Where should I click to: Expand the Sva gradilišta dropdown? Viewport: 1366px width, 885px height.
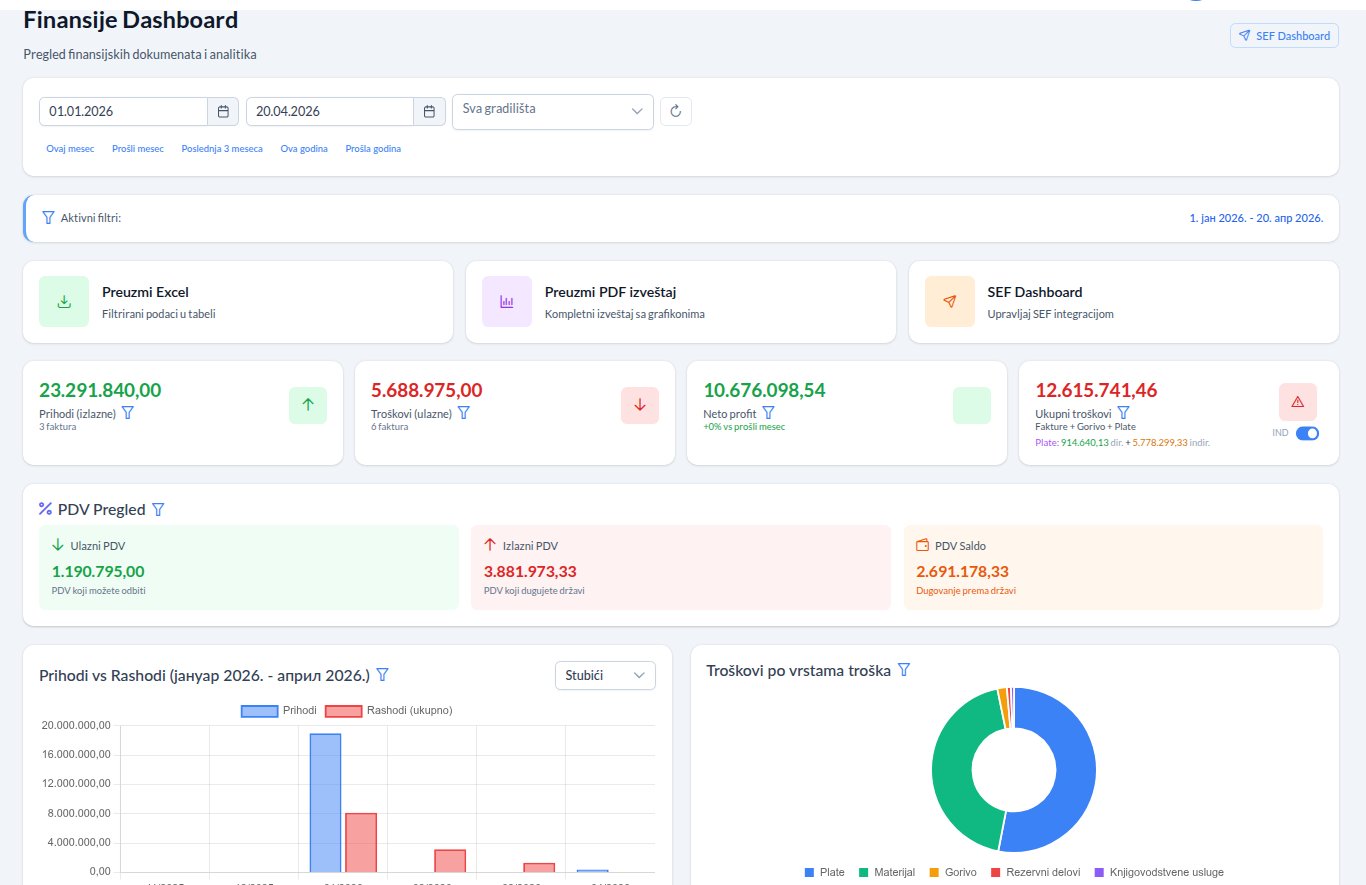552,112
